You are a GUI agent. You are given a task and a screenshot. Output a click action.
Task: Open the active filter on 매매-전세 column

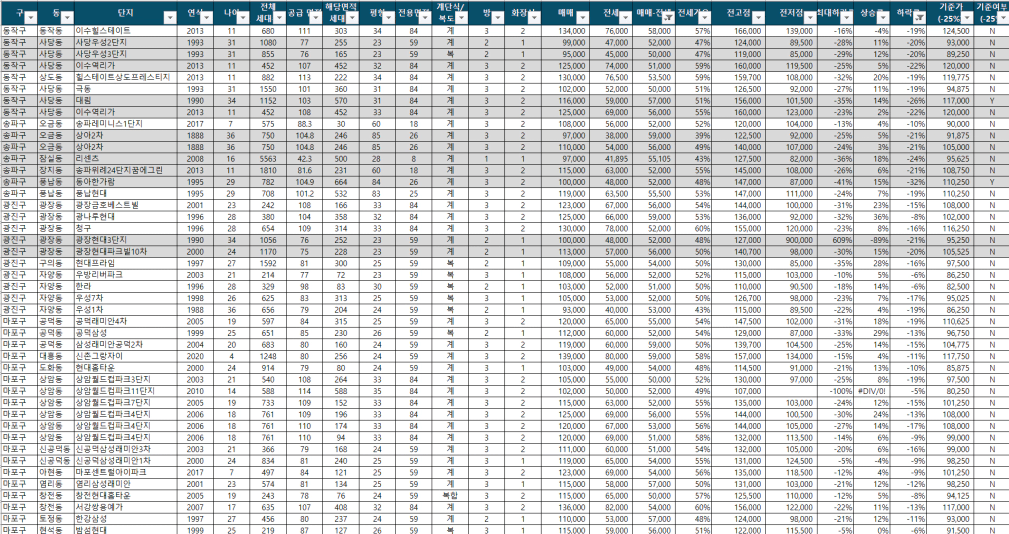point(668,18)
